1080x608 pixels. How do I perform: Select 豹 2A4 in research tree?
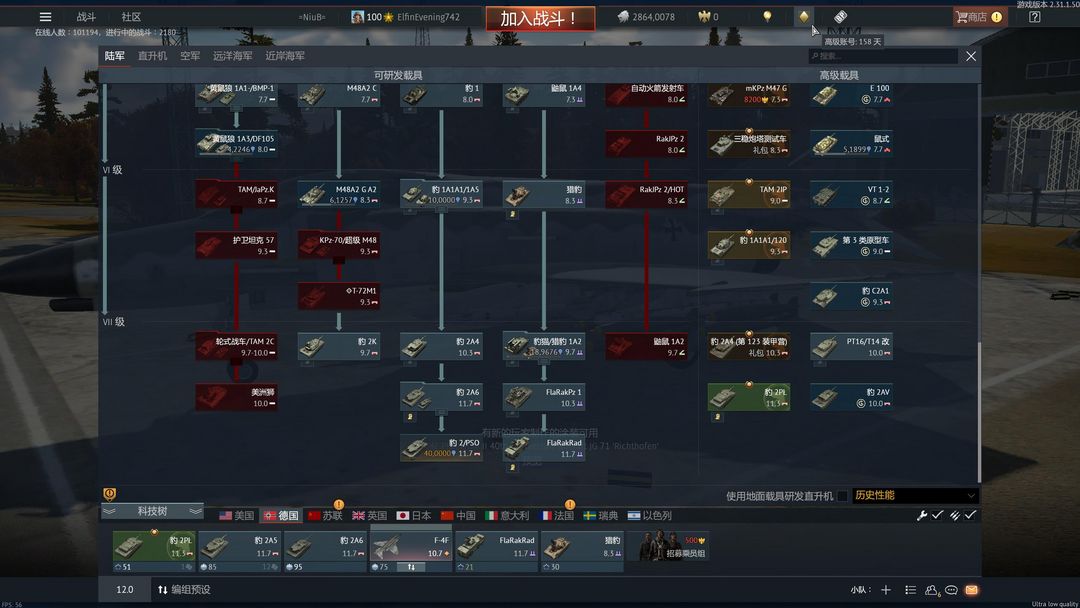pyautogui.click(x=442, y=346)
